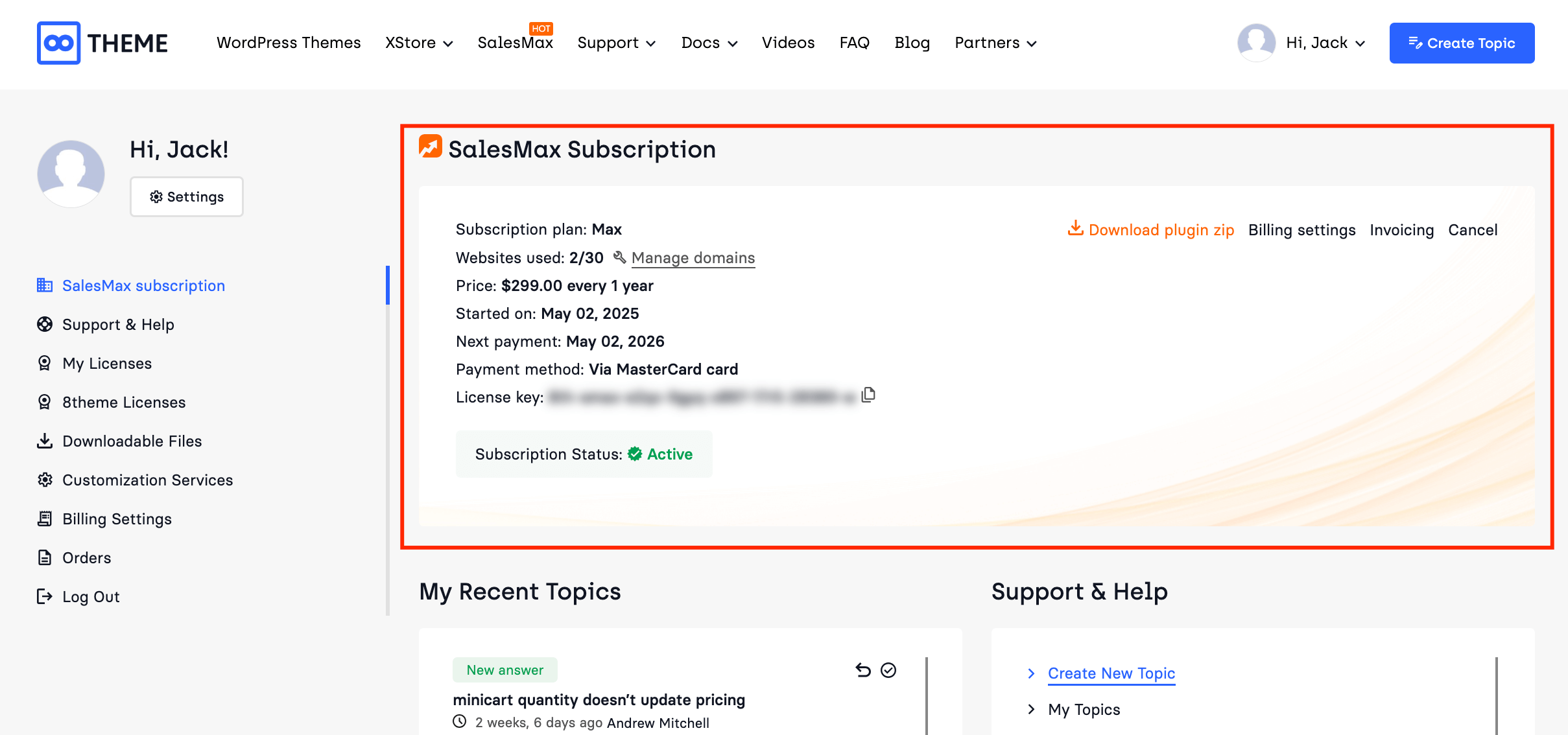Click the Log Out icon in sidebar

tap(44, 596)
